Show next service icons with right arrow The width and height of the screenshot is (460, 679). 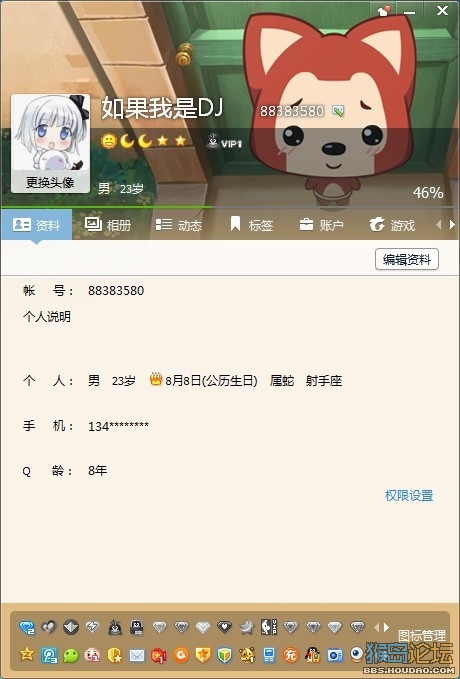point(386,627)
